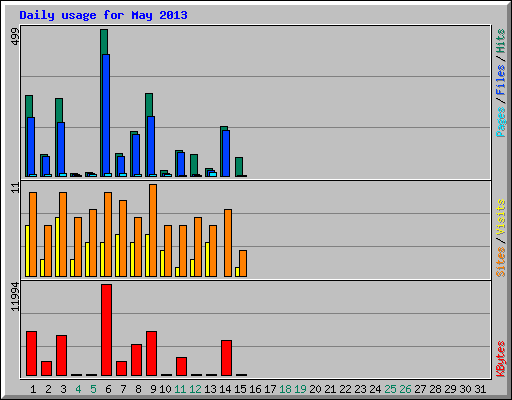Select day label 17 on the x-axis
This screenshot has height=400, width=512.
[x=270, y=389]
